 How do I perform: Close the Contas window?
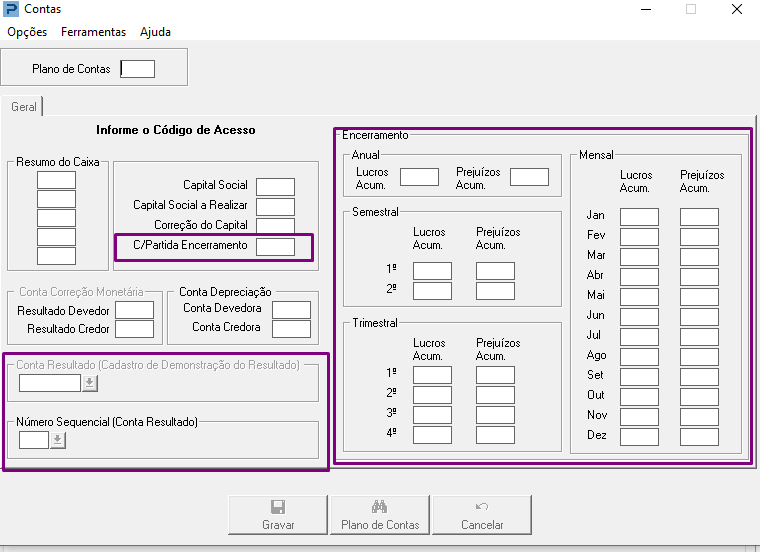pyautogui.click(x=736, y=9)
